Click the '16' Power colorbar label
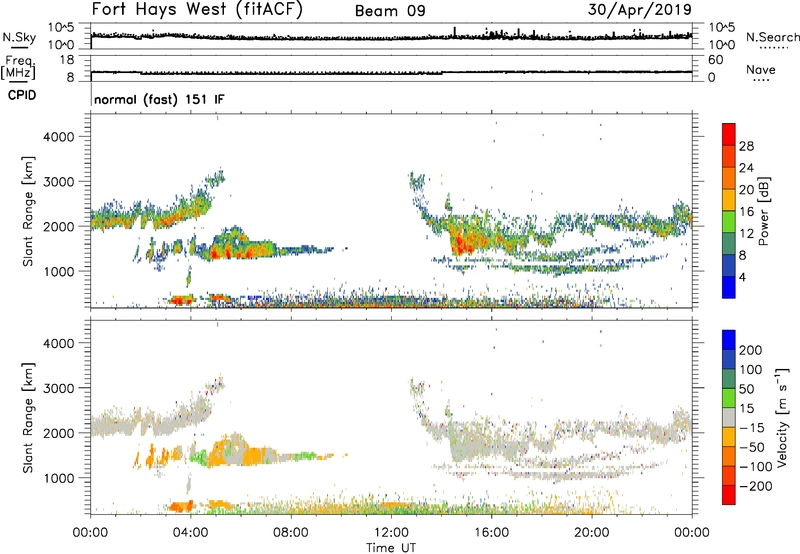800x554 pixels. pyautogui.click(x=746, y=212)
